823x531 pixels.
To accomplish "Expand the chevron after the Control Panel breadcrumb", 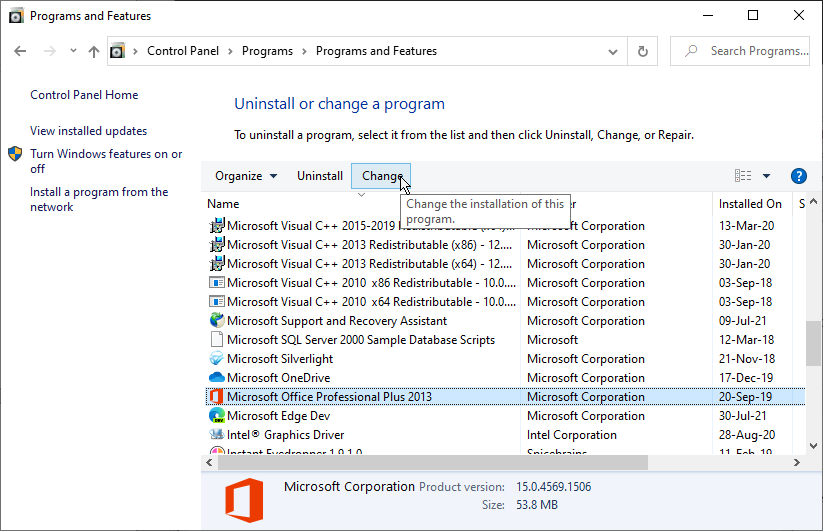I will (230, 51).
